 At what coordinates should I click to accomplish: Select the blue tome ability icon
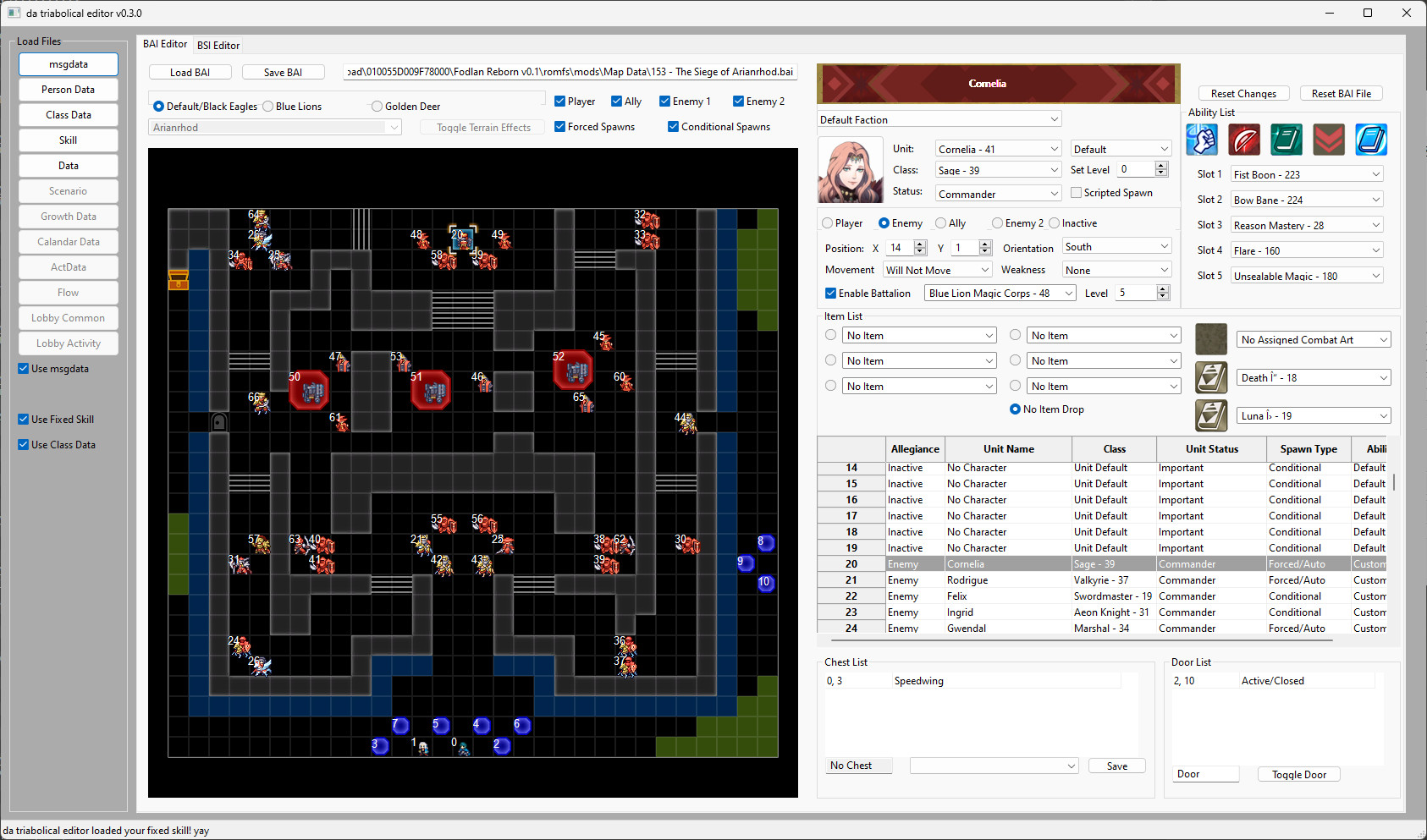point(1370,140)
